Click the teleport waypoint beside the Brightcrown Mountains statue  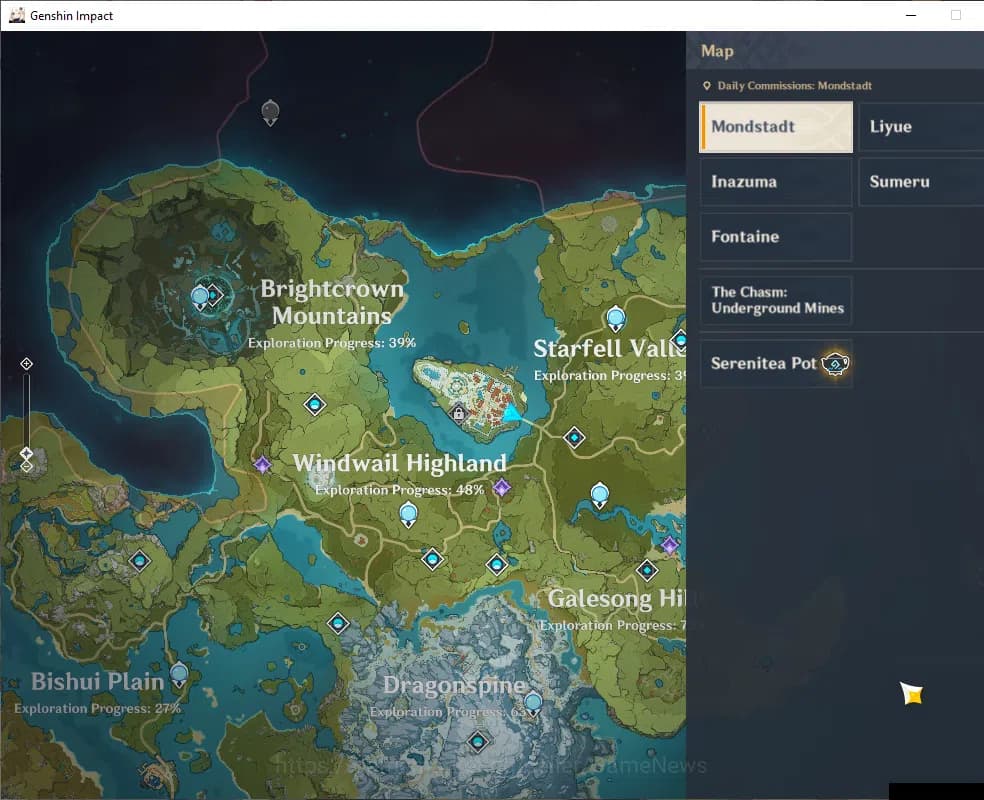coord(214,295)
